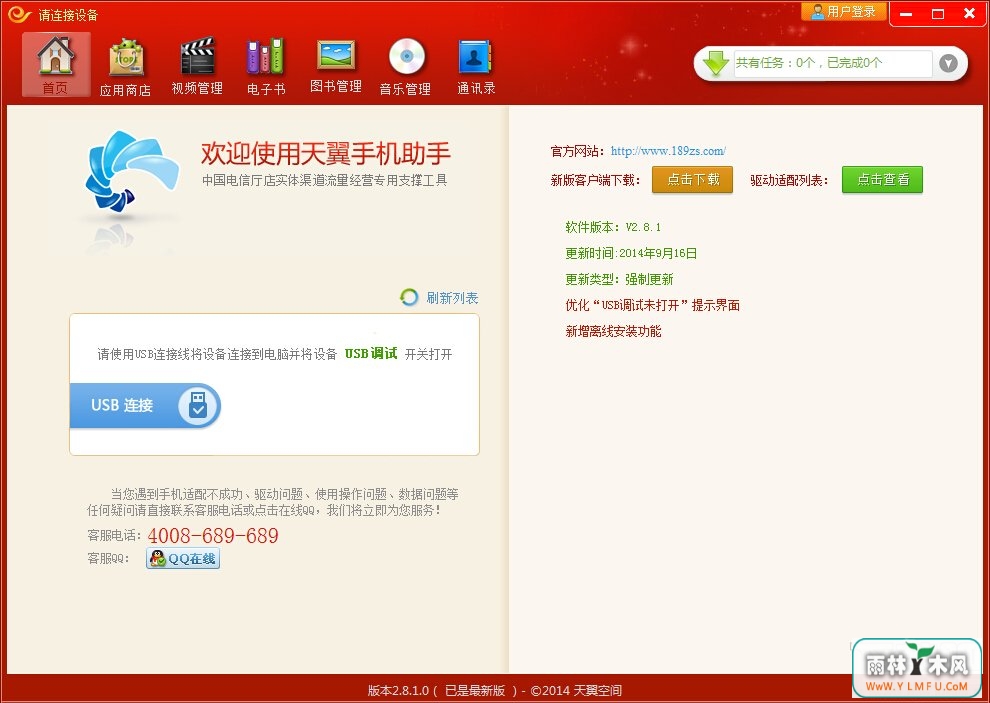The height and width of the screenshot is (703, 990).
Task: Click the 软件版本 V2.8.1 text
Action: coord(613,227)
